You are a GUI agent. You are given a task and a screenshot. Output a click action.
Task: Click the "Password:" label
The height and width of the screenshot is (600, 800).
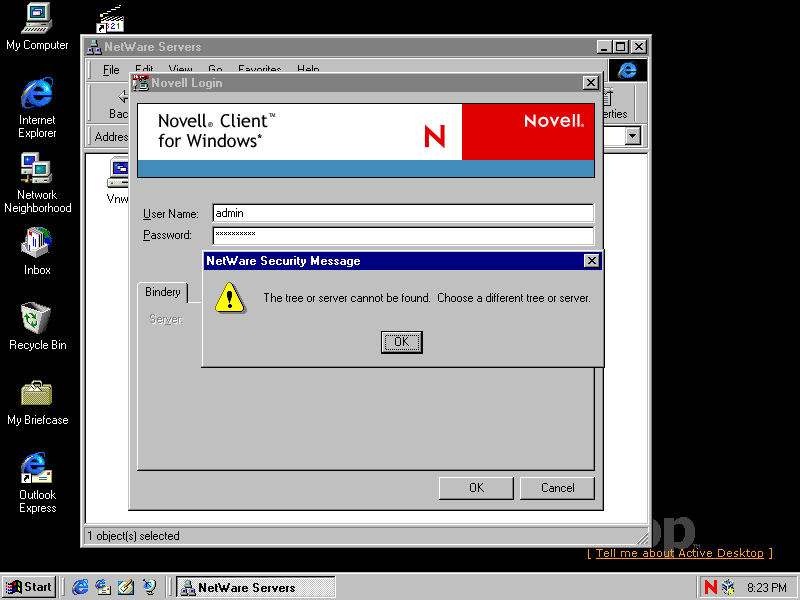[x=167, y=235]
